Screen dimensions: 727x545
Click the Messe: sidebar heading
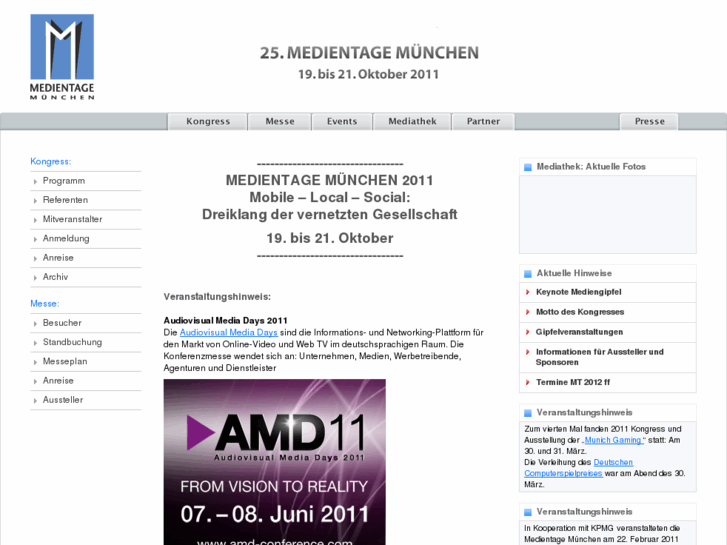(45, 303)
